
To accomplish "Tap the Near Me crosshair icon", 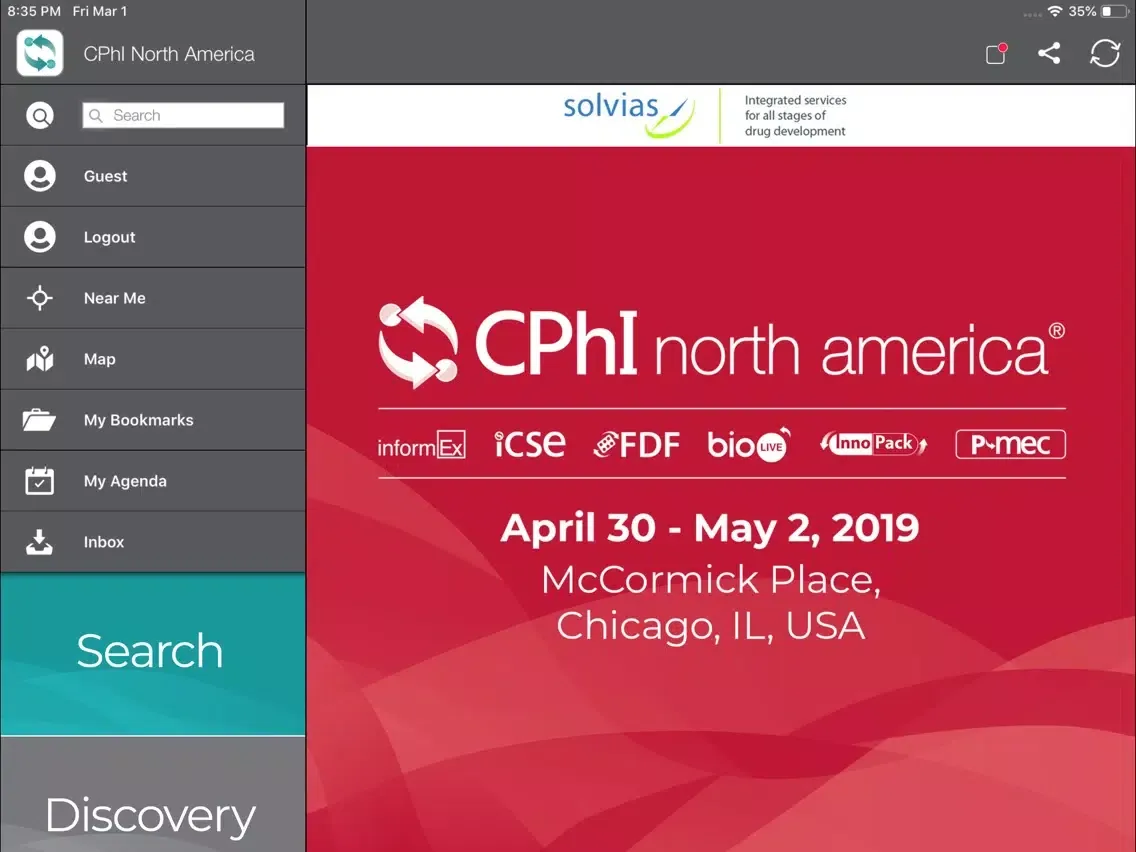I will click(40, 298).
